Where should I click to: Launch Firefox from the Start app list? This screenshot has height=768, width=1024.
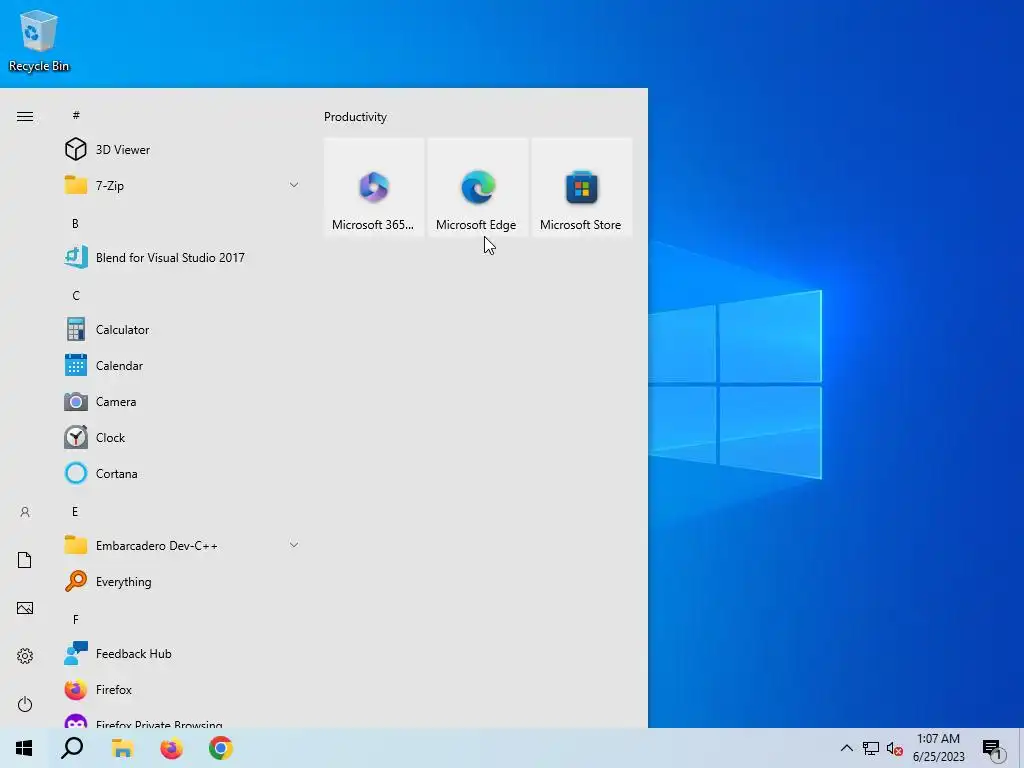pyautogui.click(x=181, y=690)
